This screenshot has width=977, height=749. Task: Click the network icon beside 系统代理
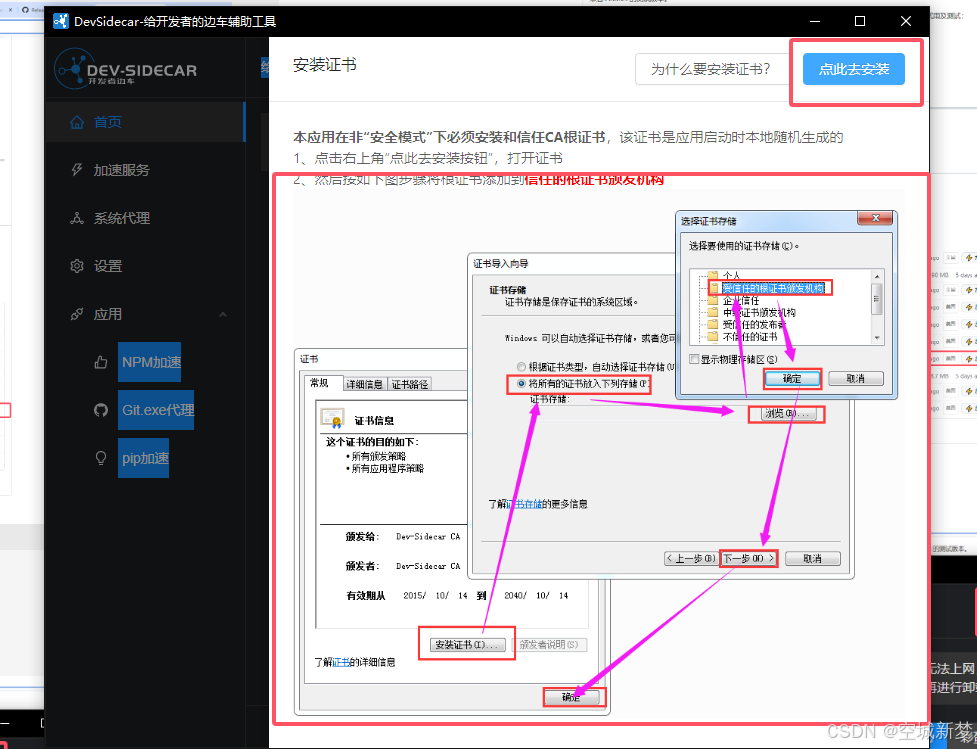click(77, 218)
